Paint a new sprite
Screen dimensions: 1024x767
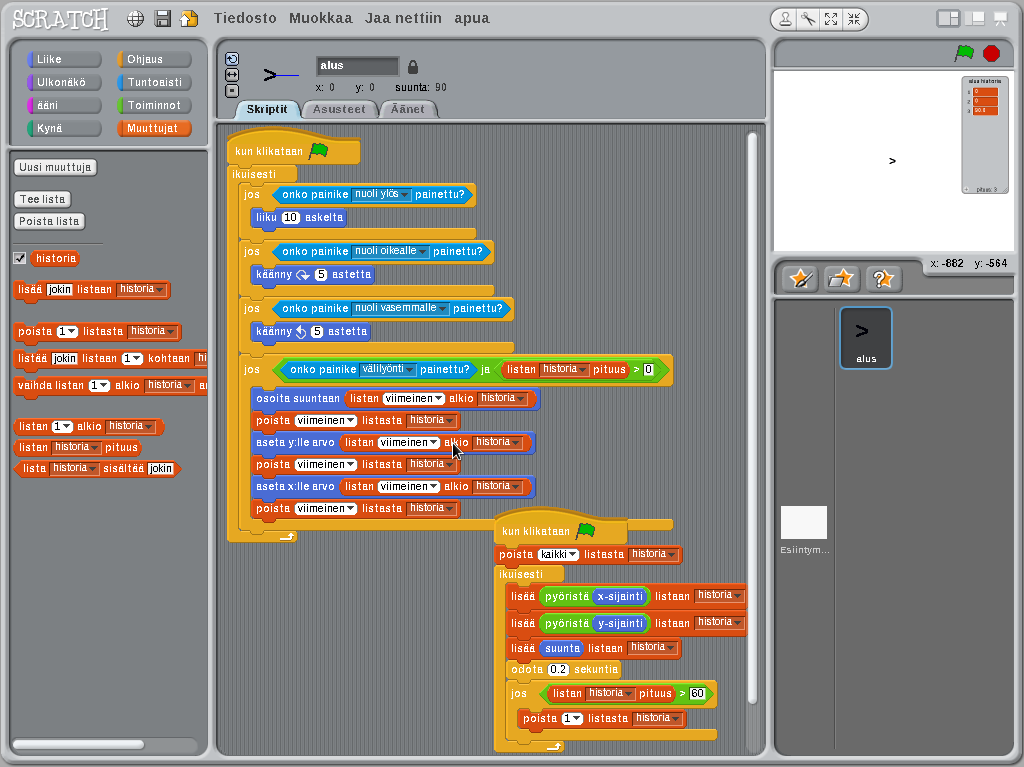(x=801, y=280)
